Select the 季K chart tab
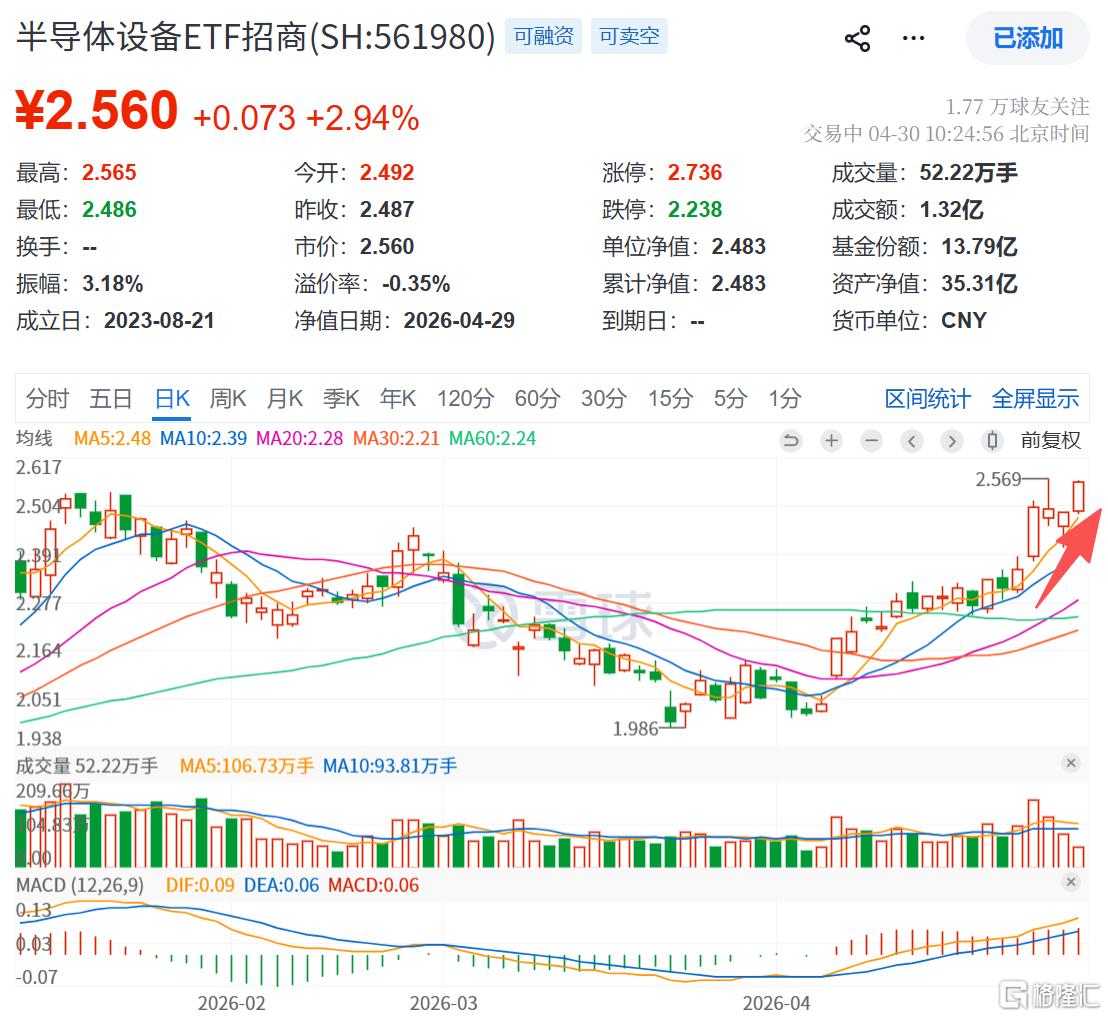1108x1018 pixels. click(x=341, y=398)
